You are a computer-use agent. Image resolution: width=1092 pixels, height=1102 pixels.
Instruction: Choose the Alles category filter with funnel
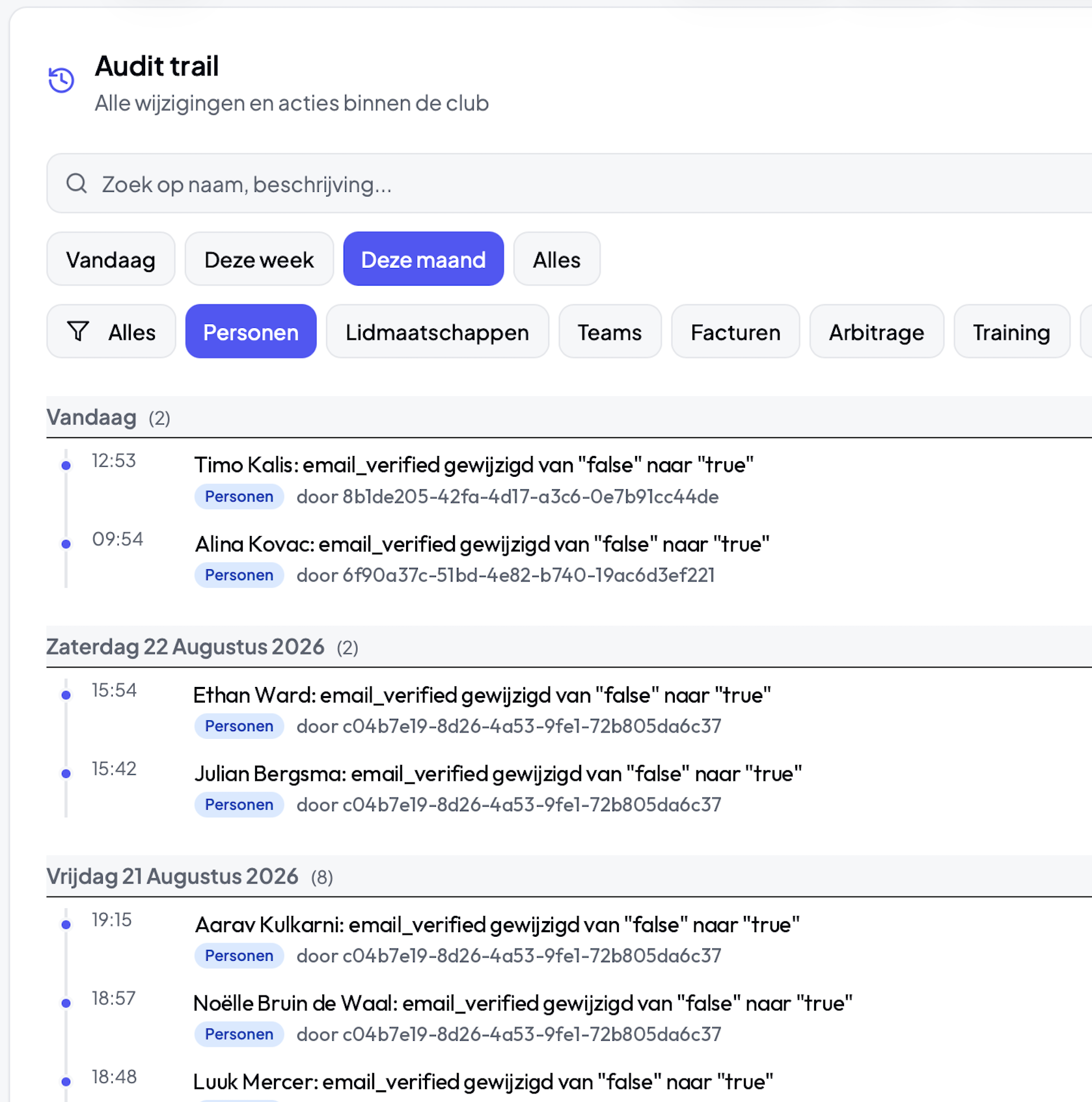coord(111,332)
